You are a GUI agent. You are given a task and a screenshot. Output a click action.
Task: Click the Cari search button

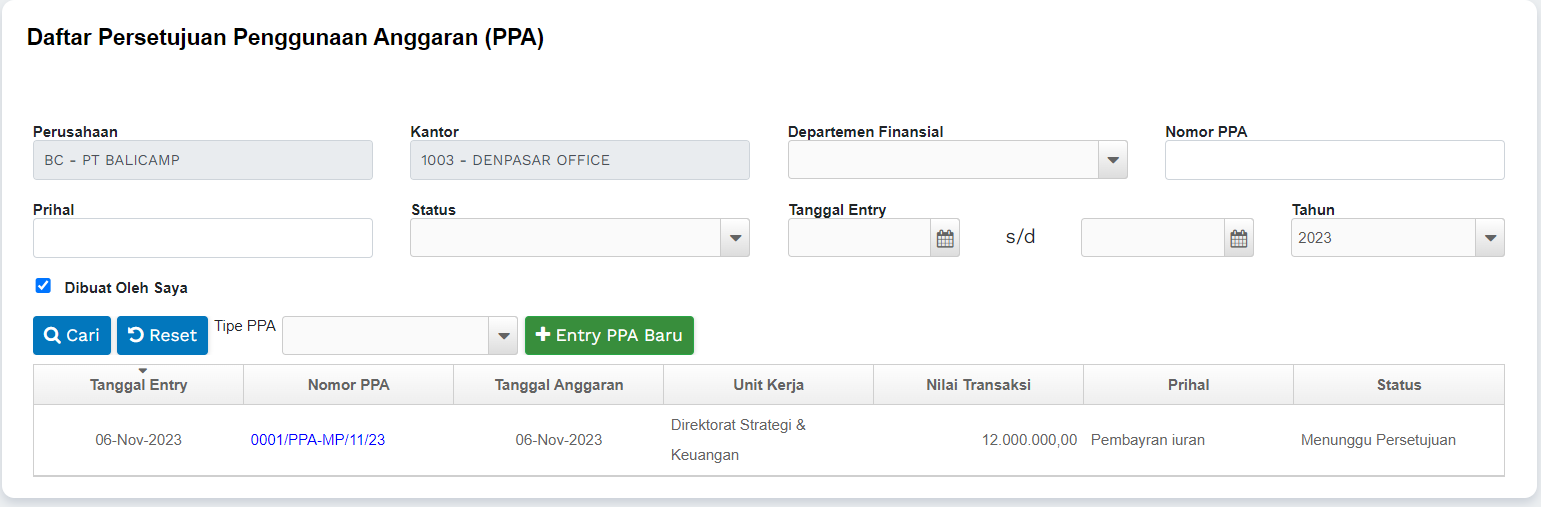pos(72,336)
